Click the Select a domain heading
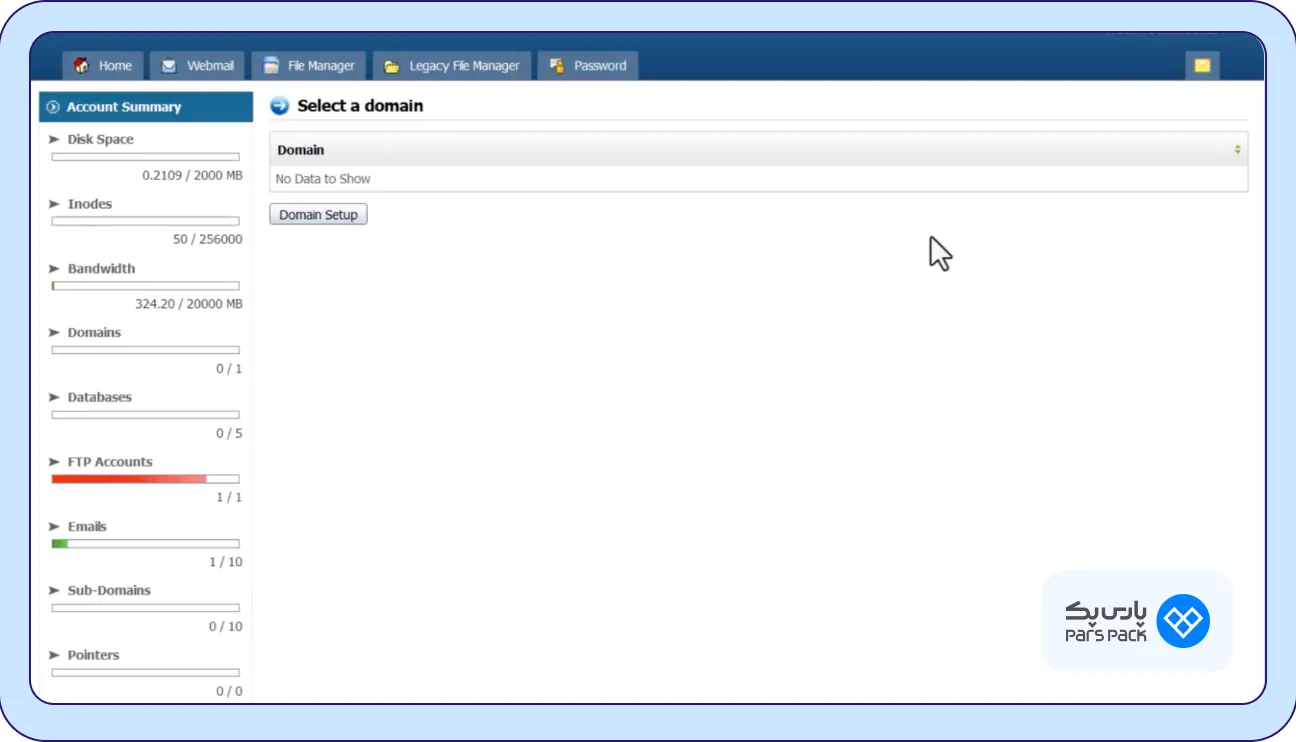The width and height of the screenshot is (1296, 742). pos(360,106)
